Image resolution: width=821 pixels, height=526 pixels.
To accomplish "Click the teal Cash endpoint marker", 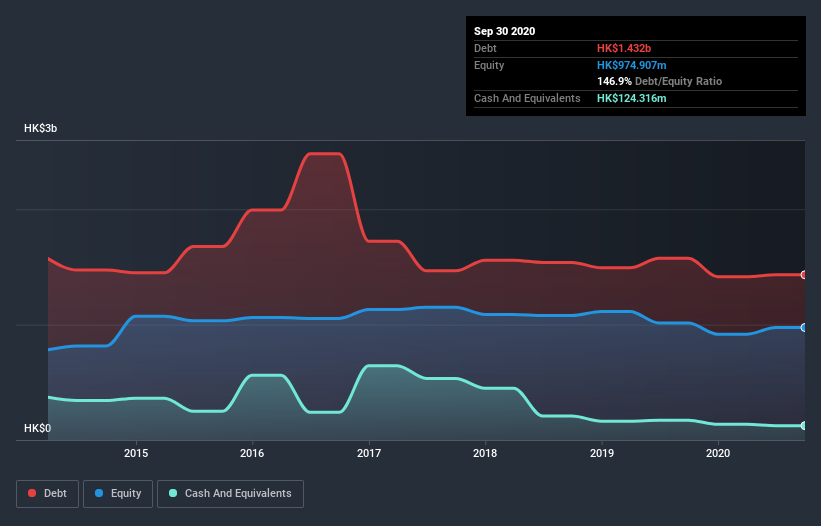I will tap(804, 426).
